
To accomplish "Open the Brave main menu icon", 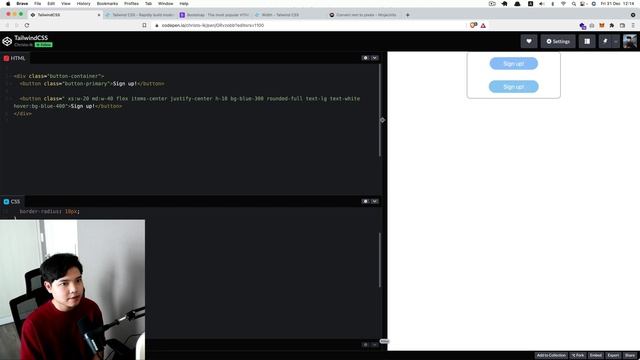I will [x=633, y=25].
